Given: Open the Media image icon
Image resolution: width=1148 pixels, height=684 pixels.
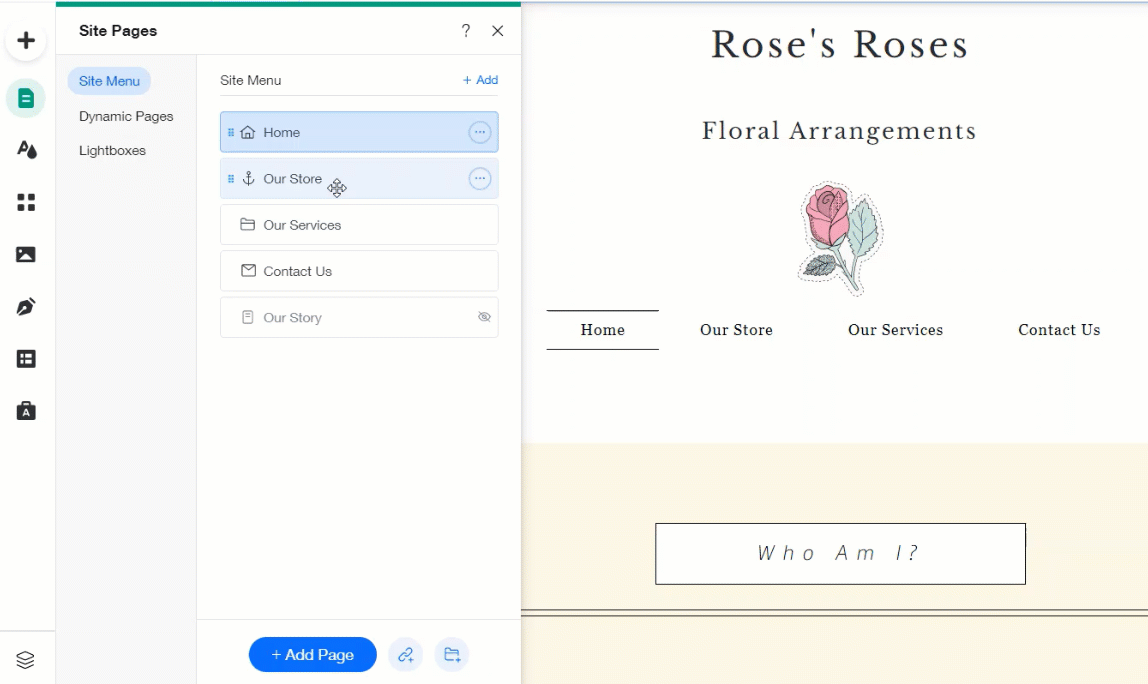Looking at the screenshot, I should point(26,254).
